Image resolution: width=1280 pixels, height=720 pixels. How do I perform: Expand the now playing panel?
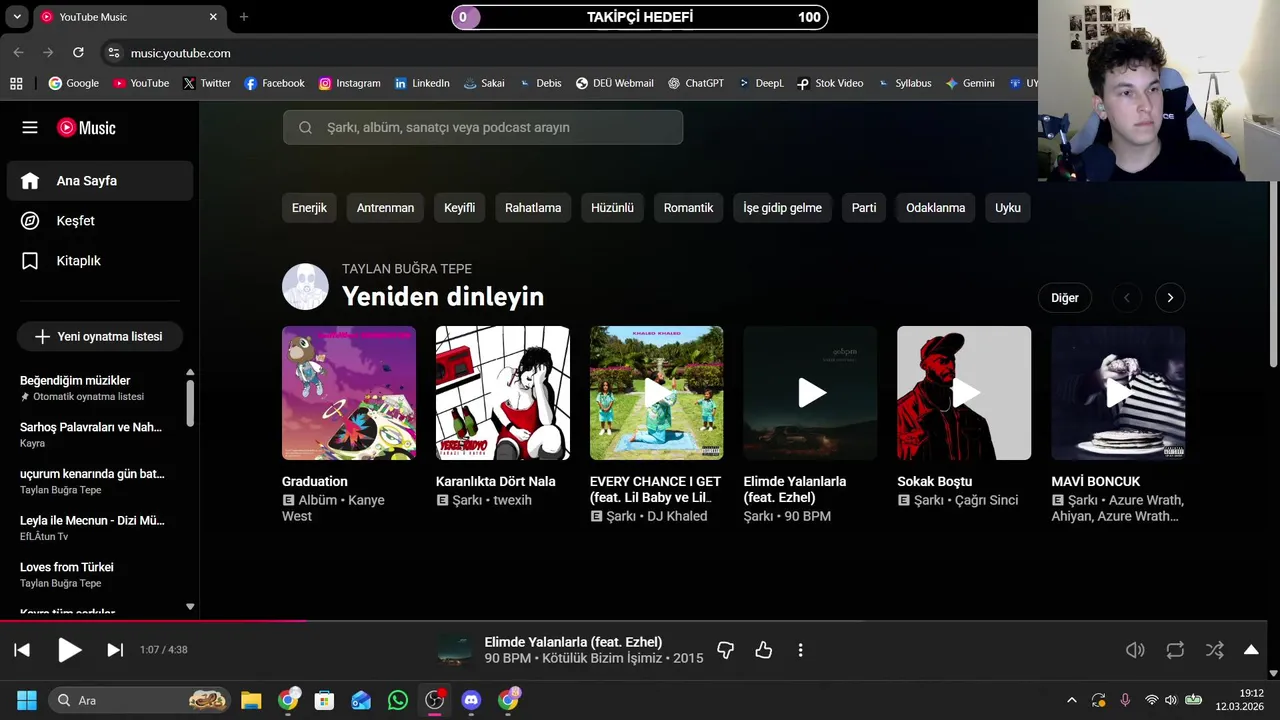point(1251,650)
